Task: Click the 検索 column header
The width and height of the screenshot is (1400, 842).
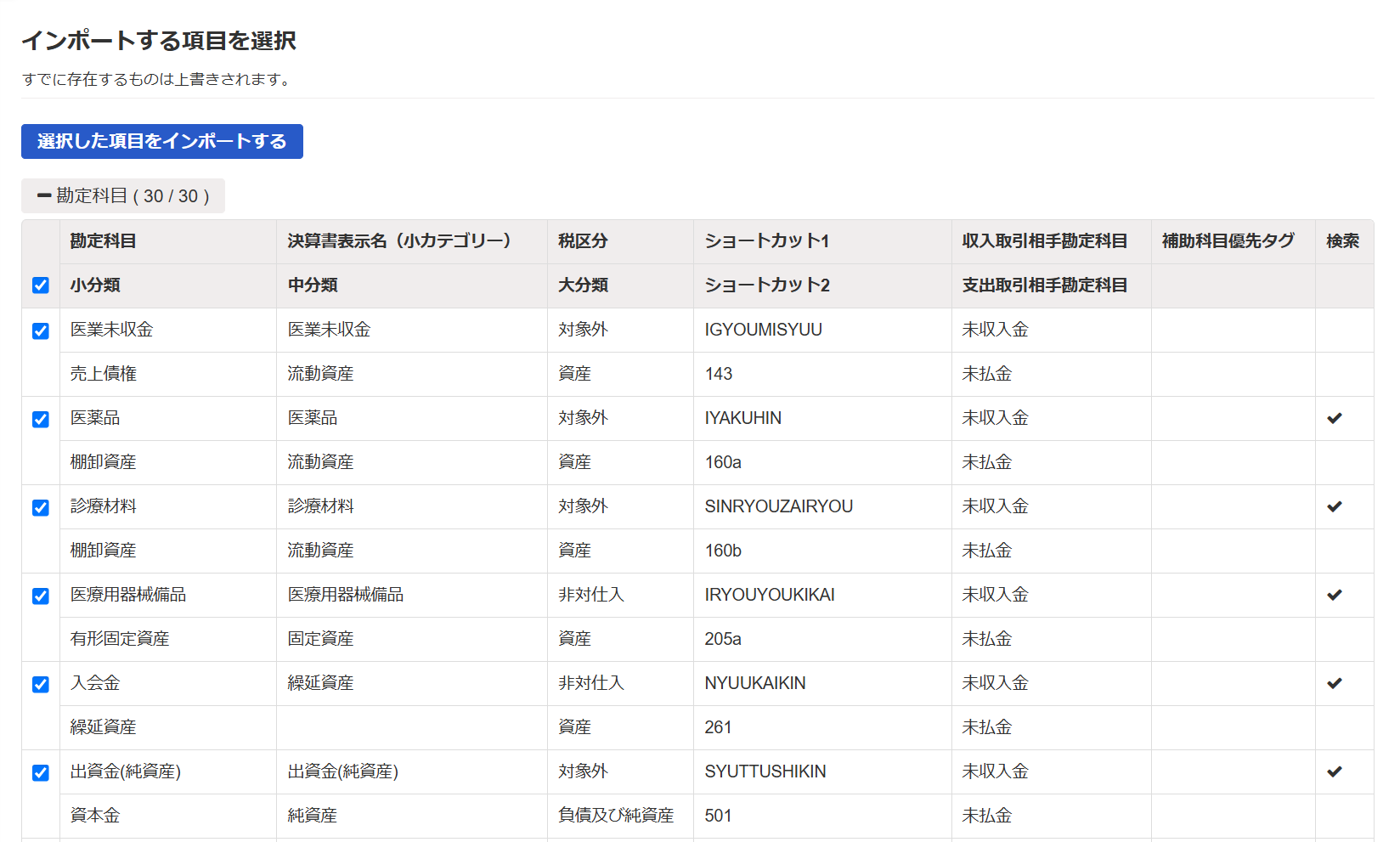Action: click(1343, 241)
